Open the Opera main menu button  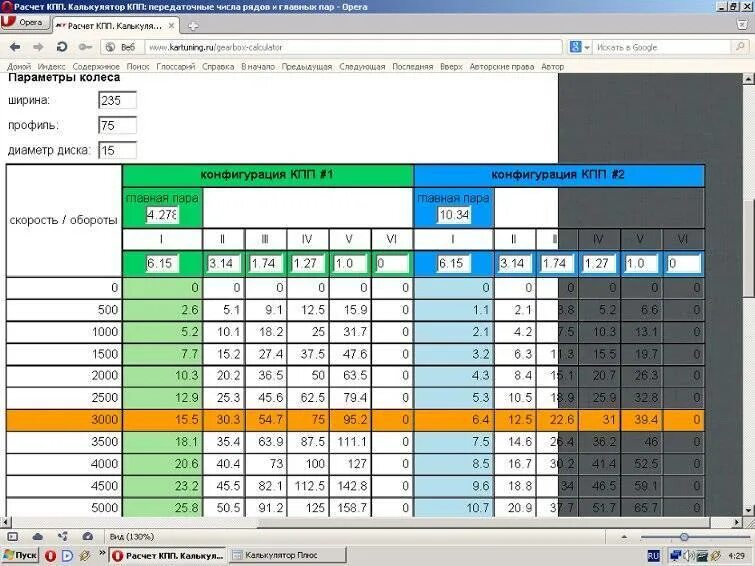25,23
